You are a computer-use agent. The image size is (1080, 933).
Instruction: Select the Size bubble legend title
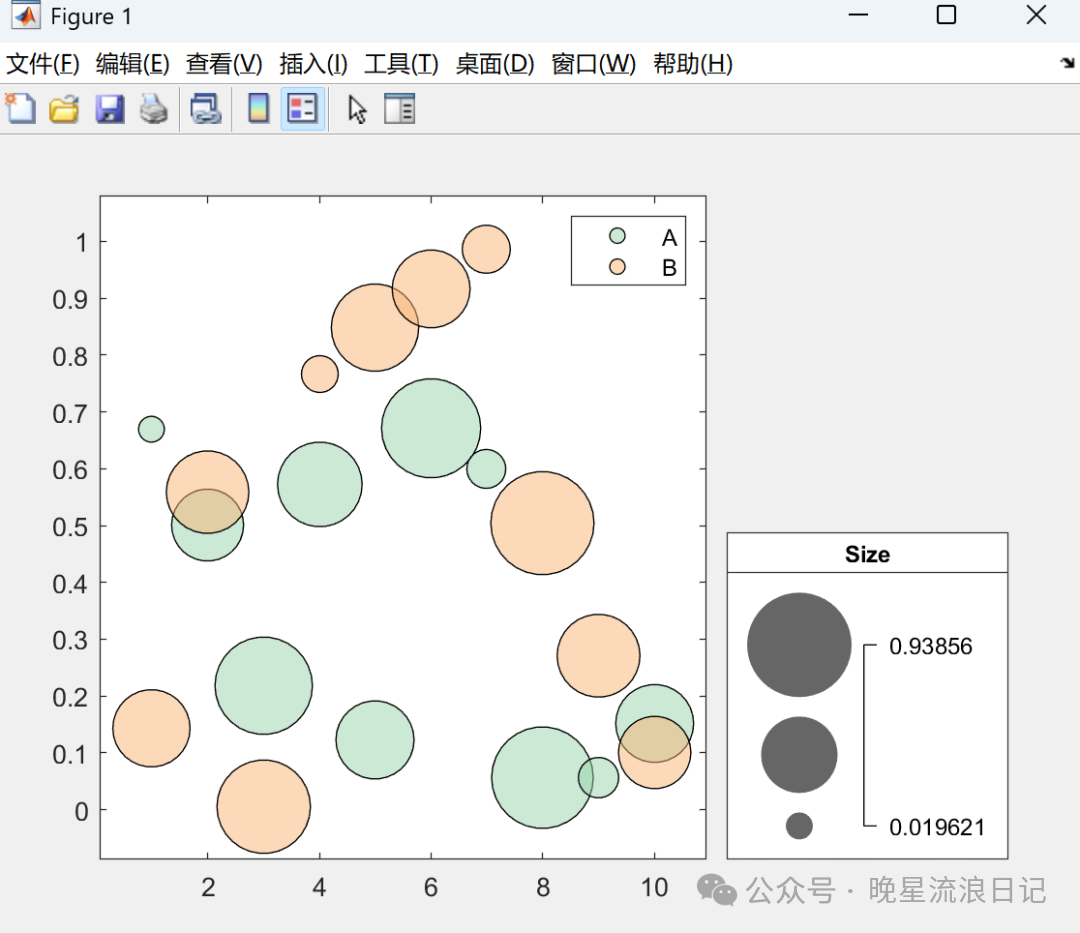click(x=867, y=554)
